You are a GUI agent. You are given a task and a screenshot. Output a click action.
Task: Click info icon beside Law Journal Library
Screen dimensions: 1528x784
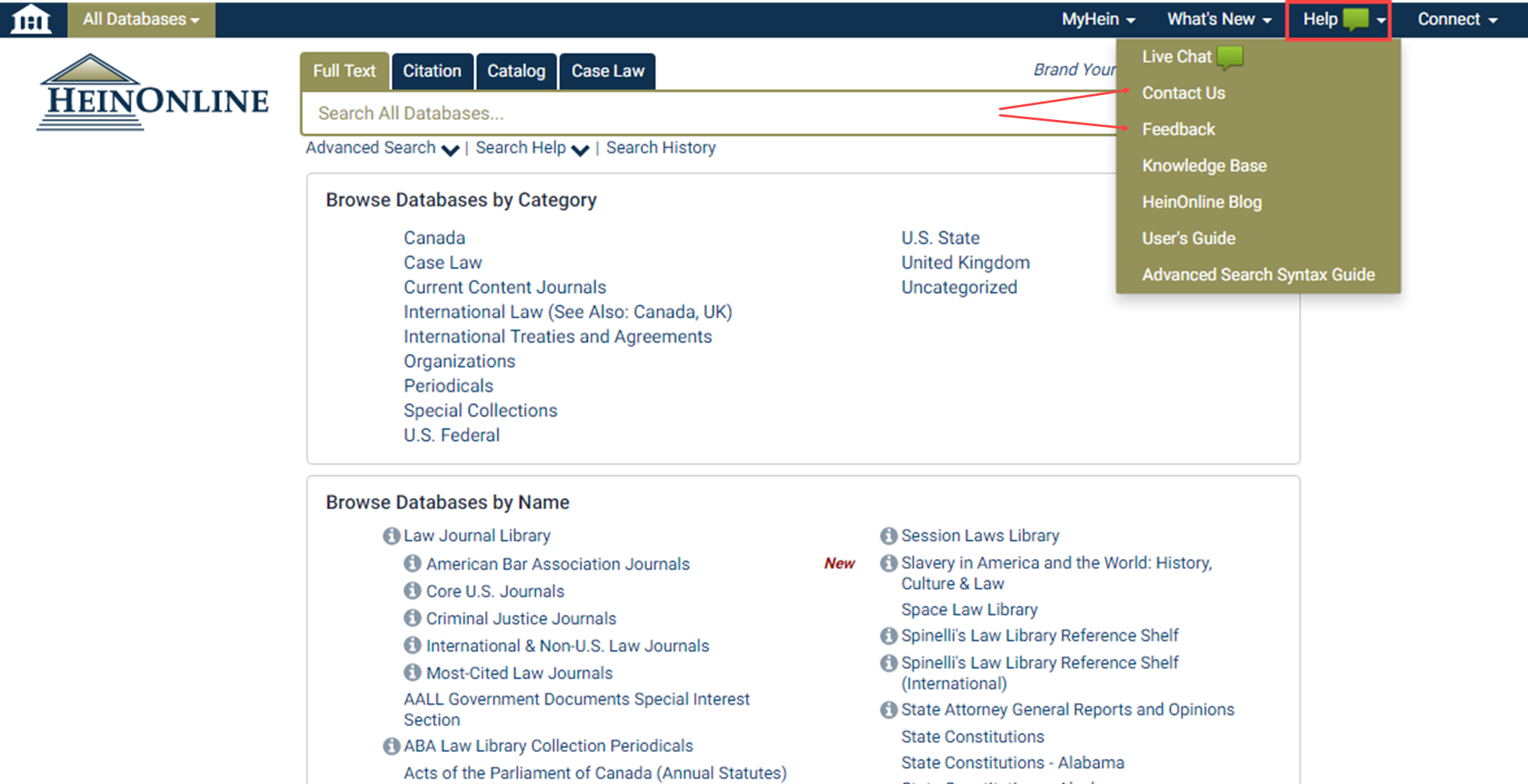pos(391,536)
